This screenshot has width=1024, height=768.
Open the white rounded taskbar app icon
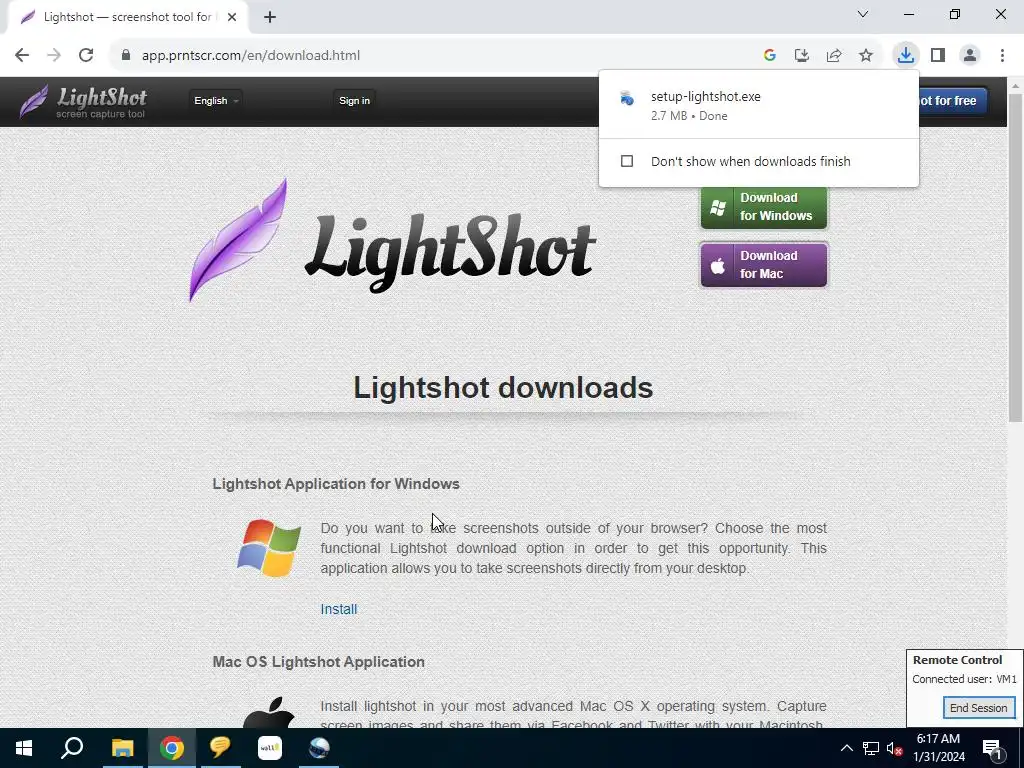[x=270, y=748]
